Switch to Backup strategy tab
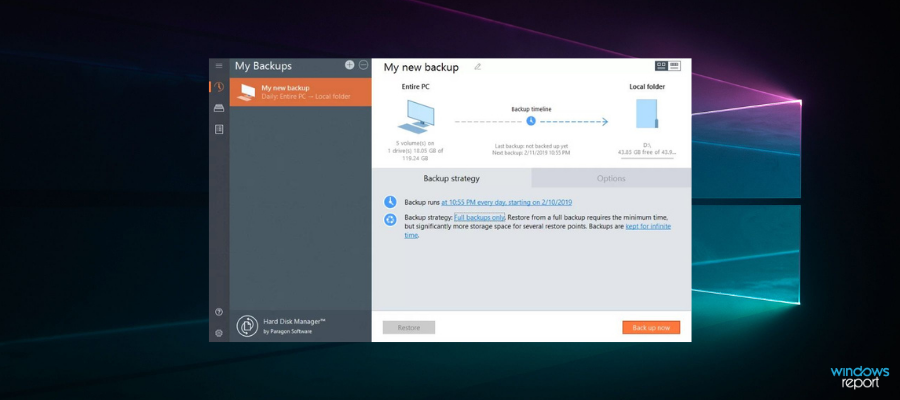This screenshot has height=400, width=900. (452, 178)
